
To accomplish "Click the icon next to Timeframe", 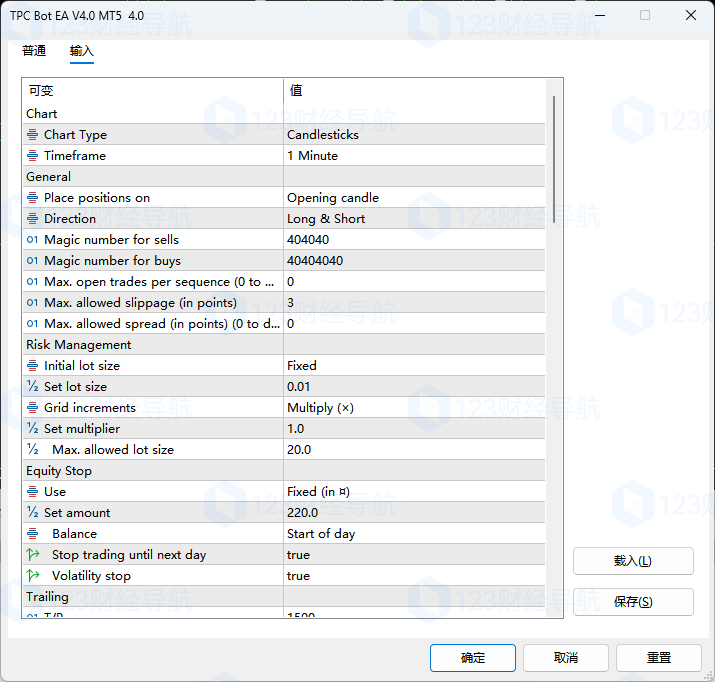I will (x=33, y=156).
